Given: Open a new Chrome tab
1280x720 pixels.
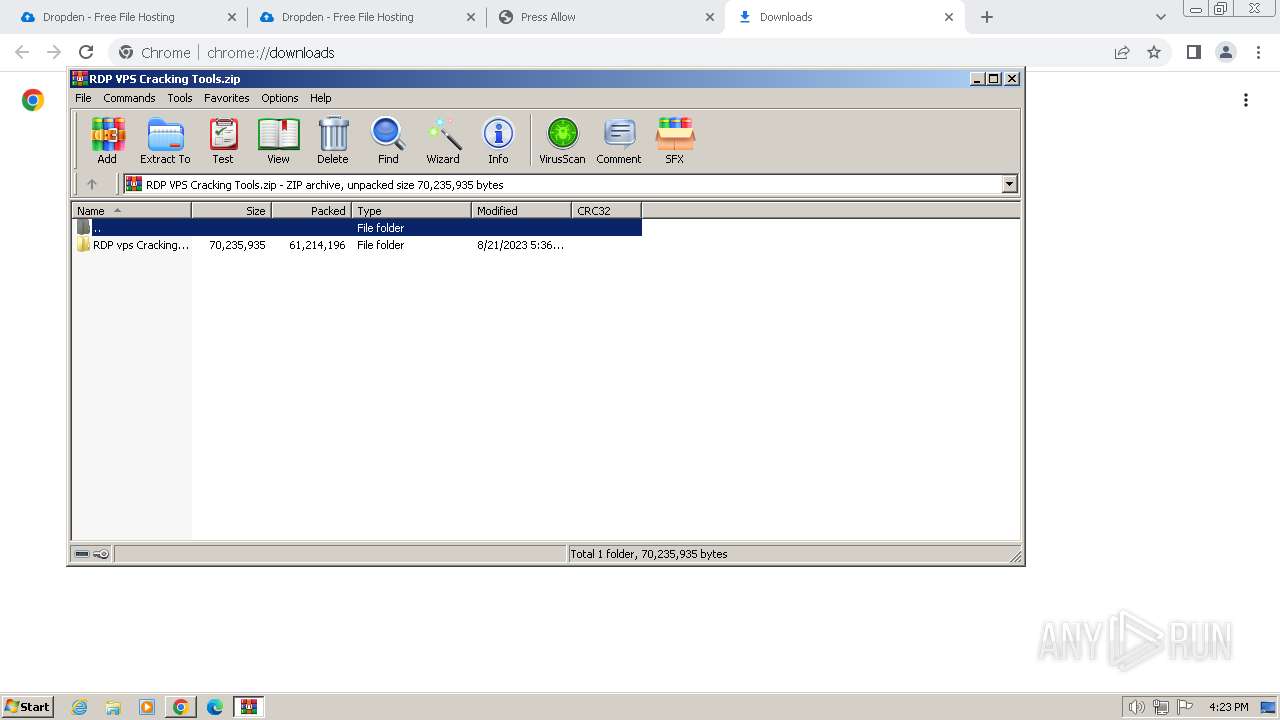Looking at the screenshot, I should [x=987, y=17].
